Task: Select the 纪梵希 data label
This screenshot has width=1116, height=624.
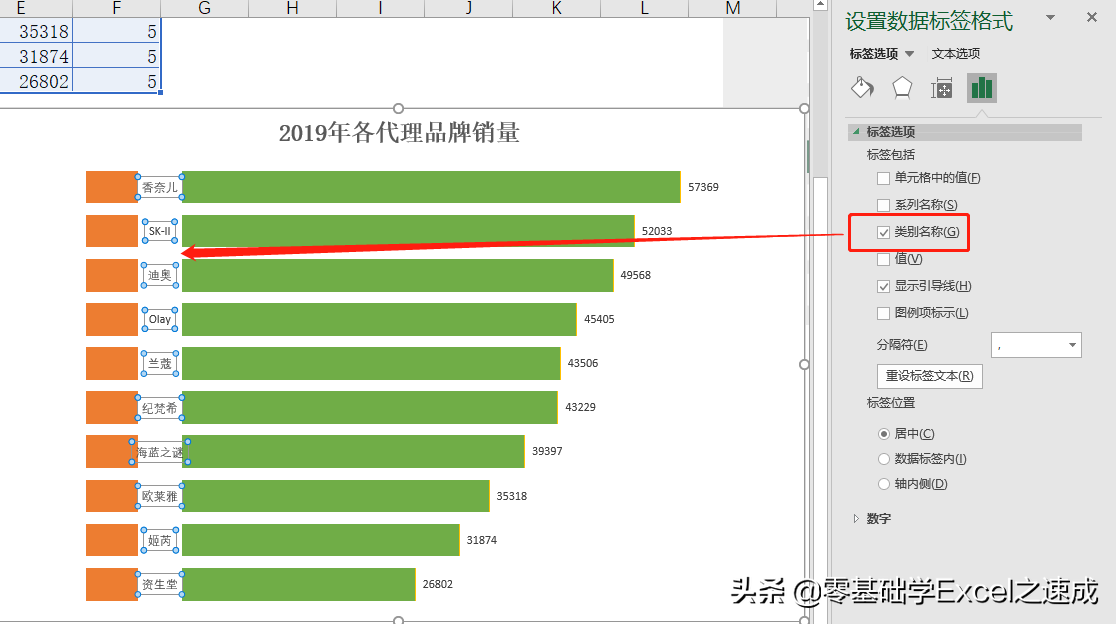Action: click(159, 408)
